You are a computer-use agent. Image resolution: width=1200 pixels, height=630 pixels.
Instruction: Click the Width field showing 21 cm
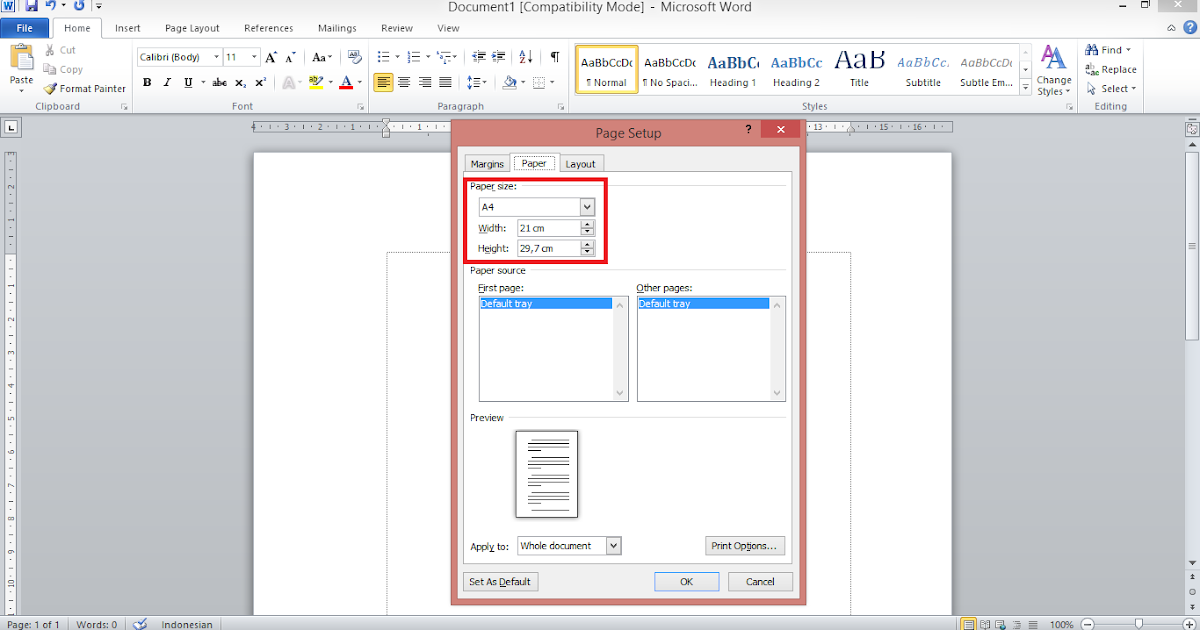[x=548, y=228]
